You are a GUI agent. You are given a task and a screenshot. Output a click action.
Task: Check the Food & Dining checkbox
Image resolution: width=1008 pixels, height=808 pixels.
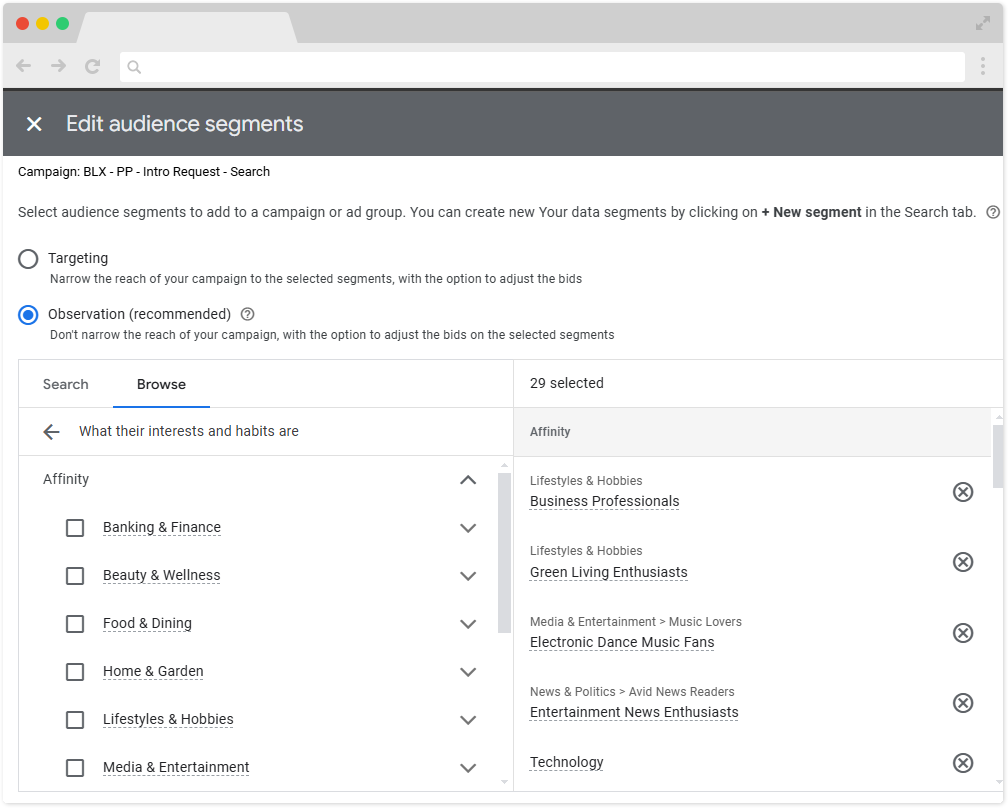pyautogui.click(x=75, y=624)
